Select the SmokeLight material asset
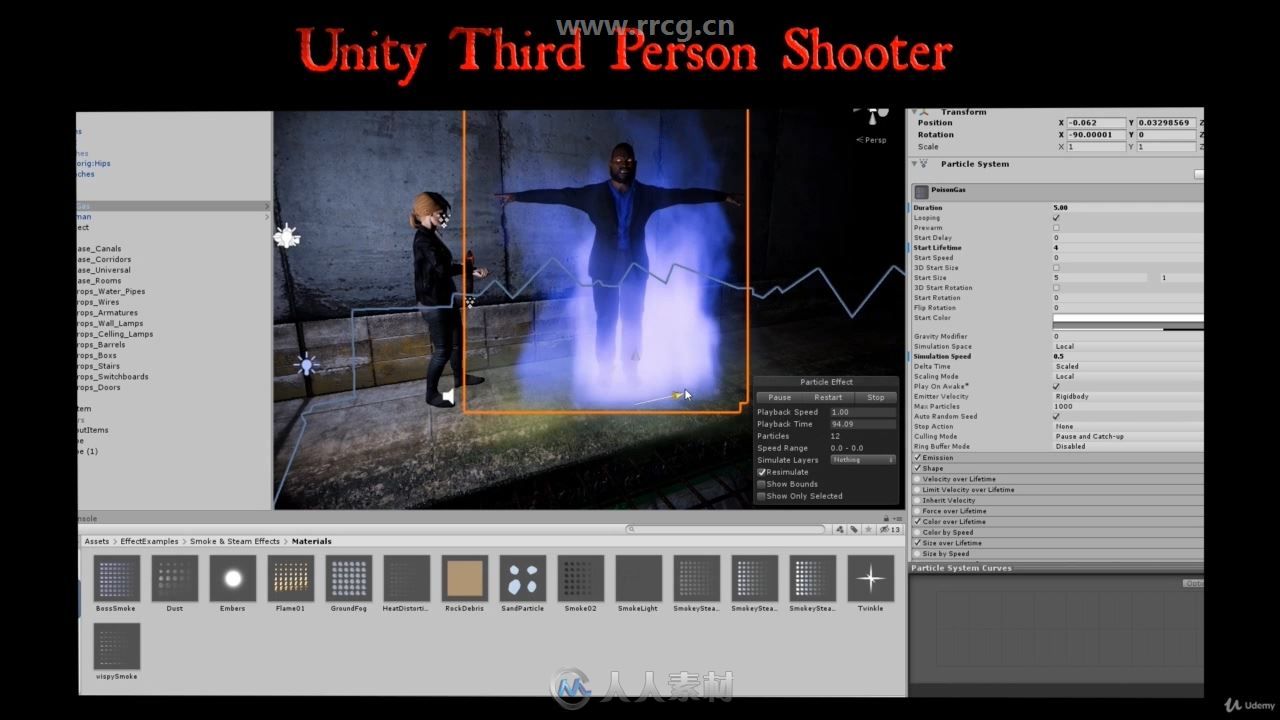The width and height of the screenshot is (1280, 720). pos(639,579)
